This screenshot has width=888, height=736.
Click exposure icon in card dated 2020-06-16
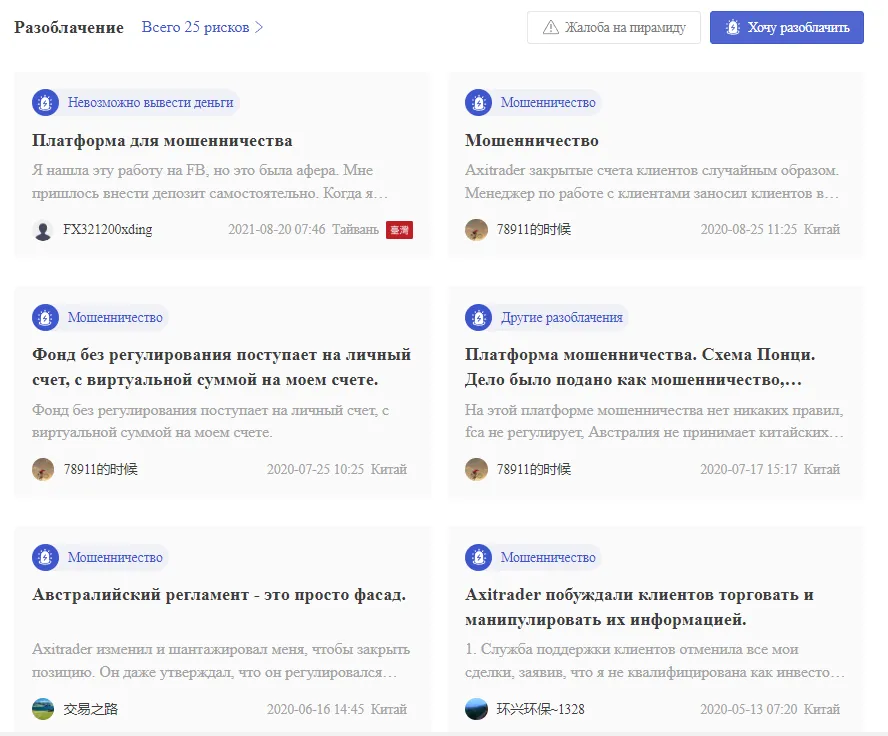coord(45,558)
